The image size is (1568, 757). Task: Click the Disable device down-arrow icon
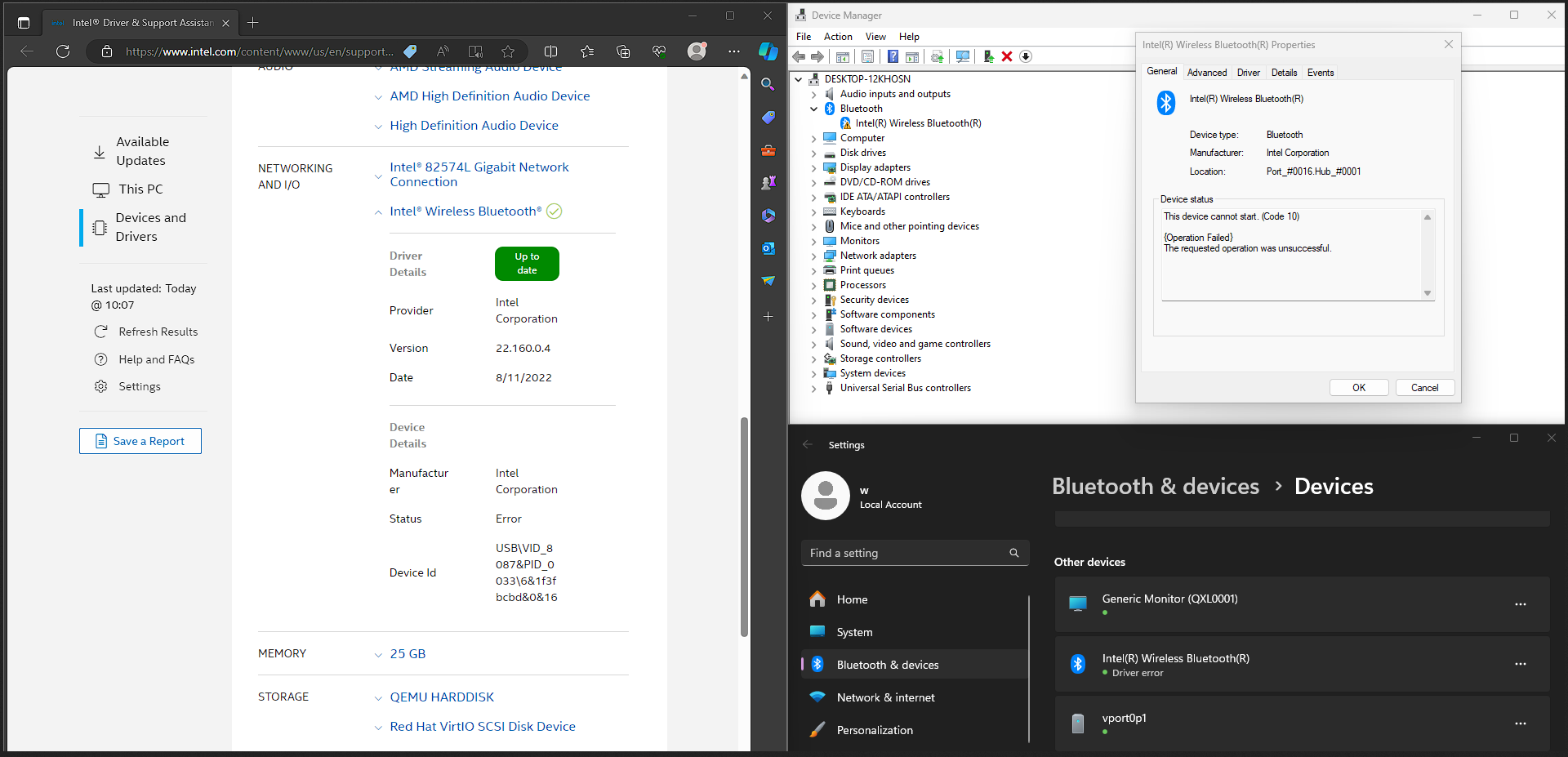coord(1026,56)
